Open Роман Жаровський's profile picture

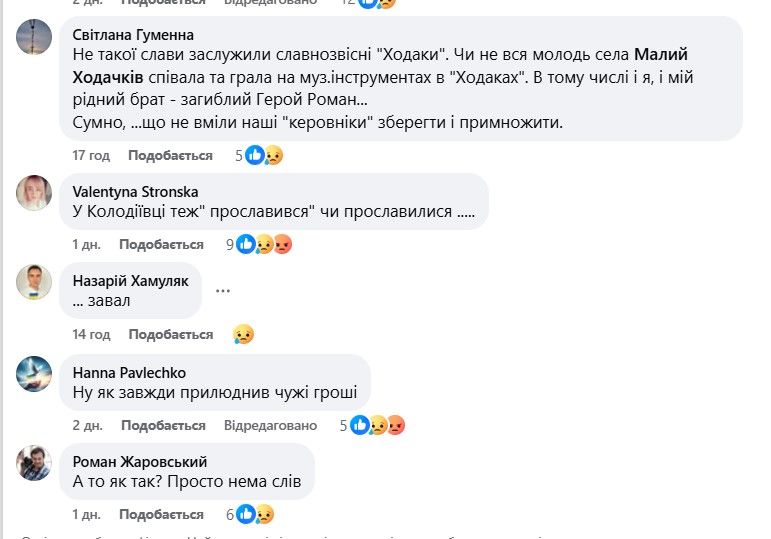pyautogui.click(x=35, y=462)
